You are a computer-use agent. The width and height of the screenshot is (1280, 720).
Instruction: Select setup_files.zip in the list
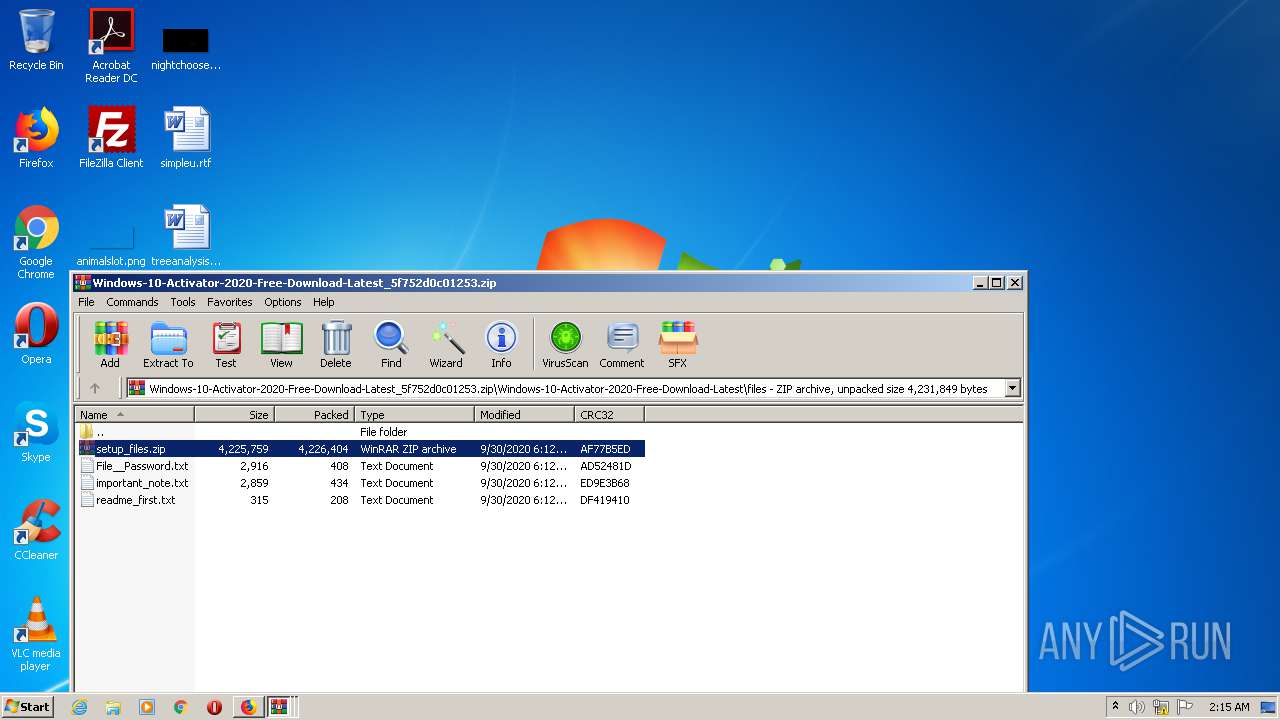pyautogui.click(x=360, y=449)
